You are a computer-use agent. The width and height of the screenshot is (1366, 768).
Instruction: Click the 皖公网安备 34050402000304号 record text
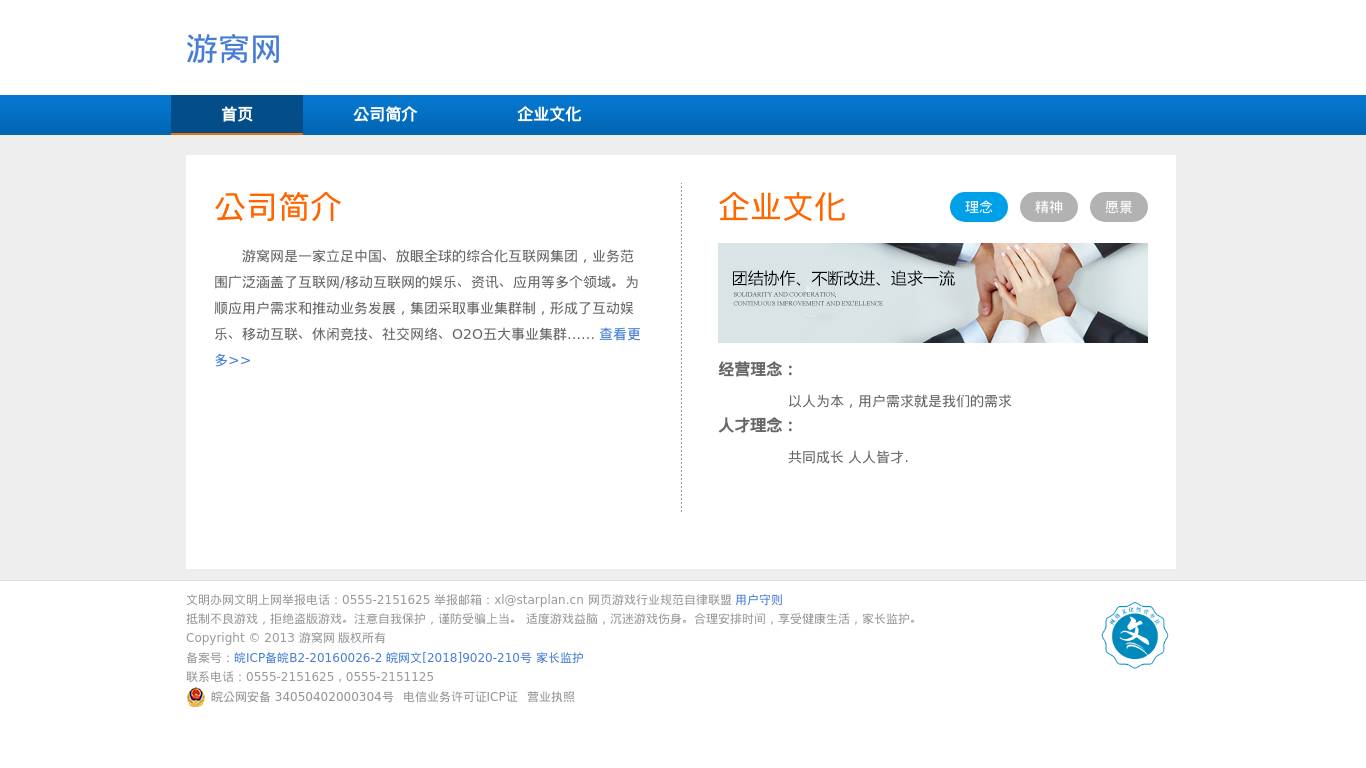click(302, 697)
